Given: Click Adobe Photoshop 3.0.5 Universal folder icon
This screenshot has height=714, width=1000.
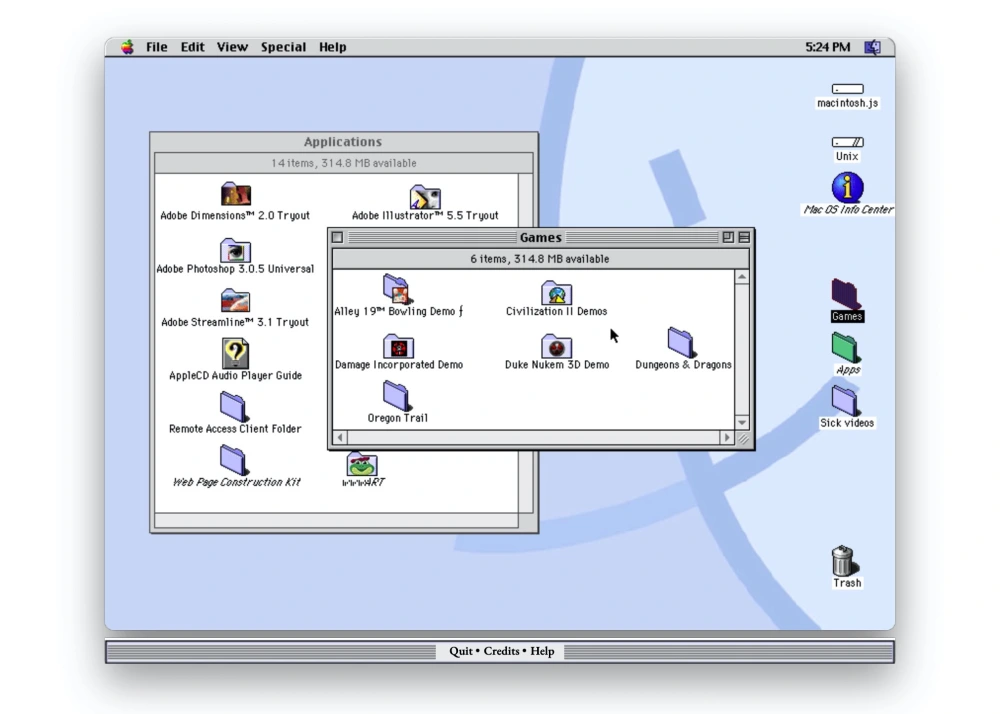Looking at the screenshot, I should point(235,250).
